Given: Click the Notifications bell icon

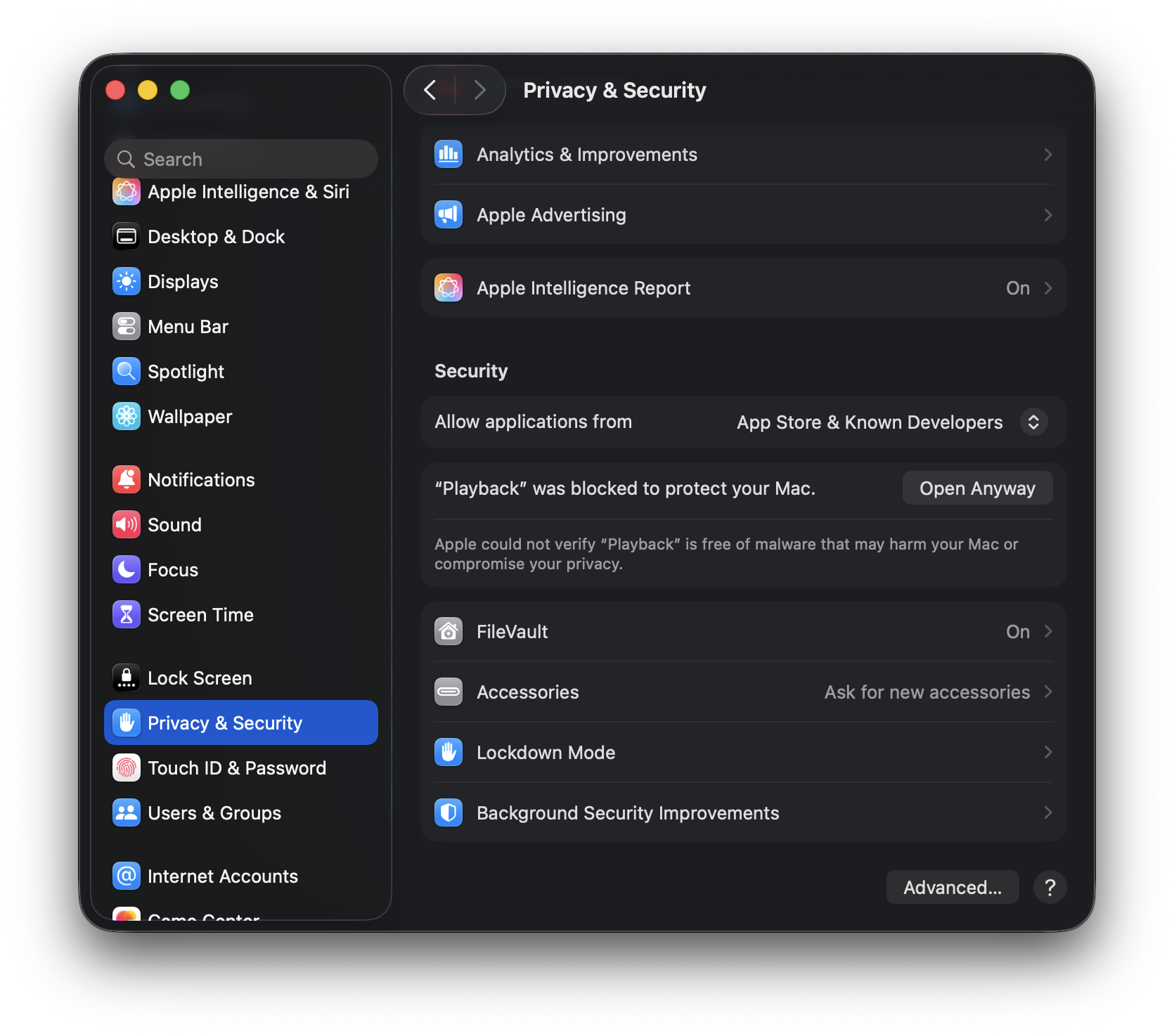Looking at the screenshot, I should [127, 480].
